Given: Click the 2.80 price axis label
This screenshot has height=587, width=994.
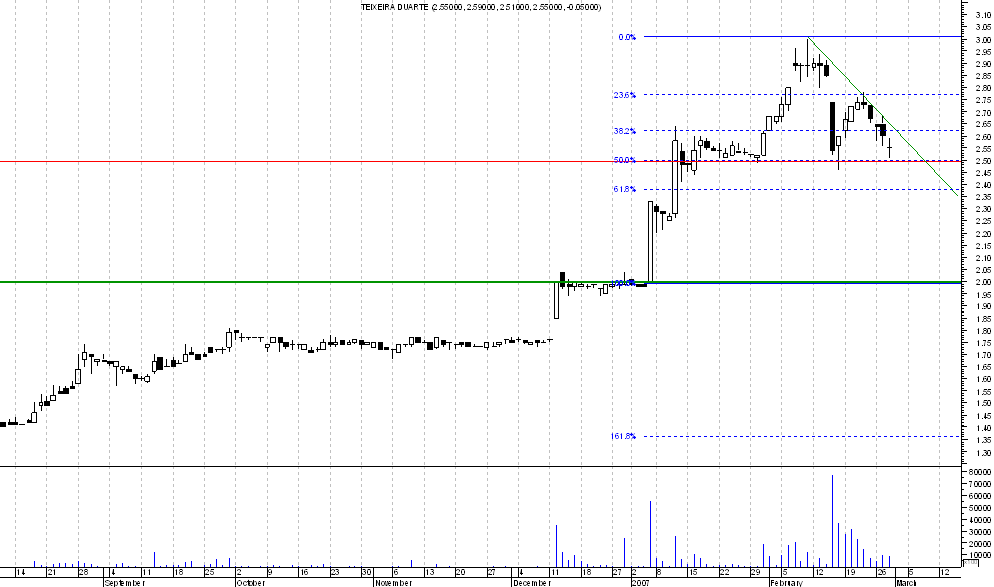Looking at the screenshot, I should click(x=983, y=88).
